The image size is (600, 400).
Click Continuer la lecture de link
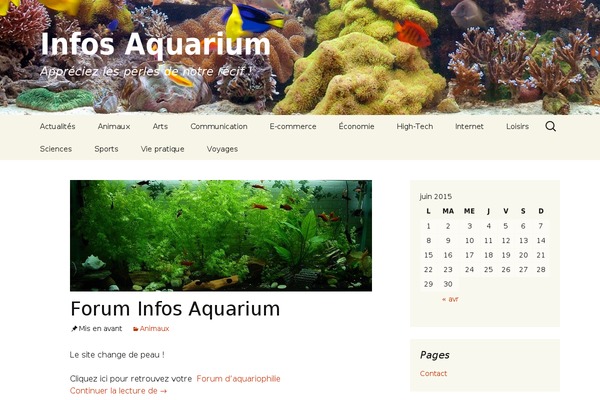point(119,391)
